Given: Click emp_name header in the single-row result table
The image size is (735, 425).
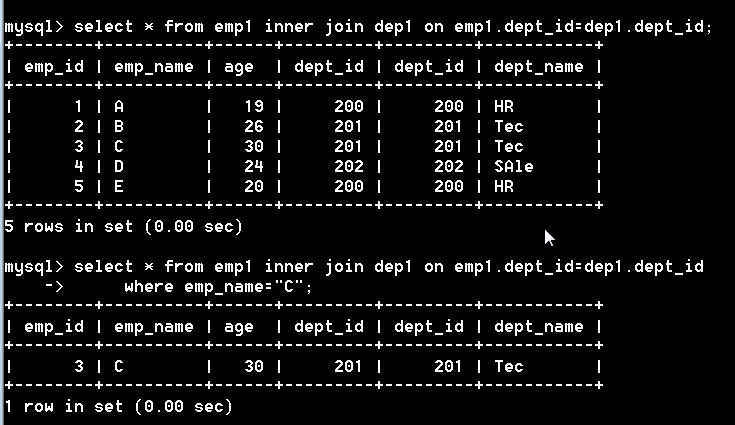Looking at the screenshot, I should [154, 327].
